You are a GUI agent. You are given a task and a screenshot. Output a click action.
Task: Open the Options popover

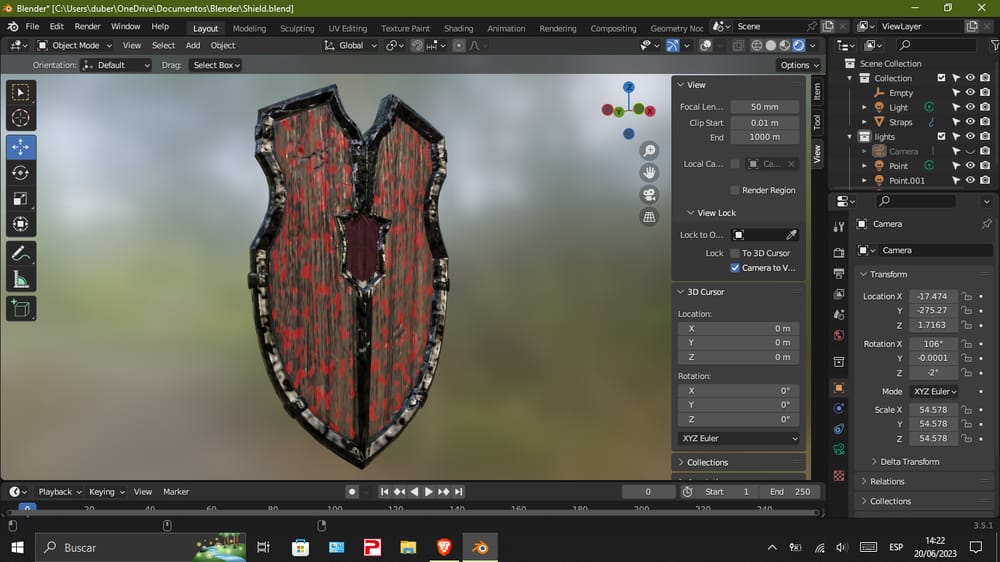pos(798,65)
